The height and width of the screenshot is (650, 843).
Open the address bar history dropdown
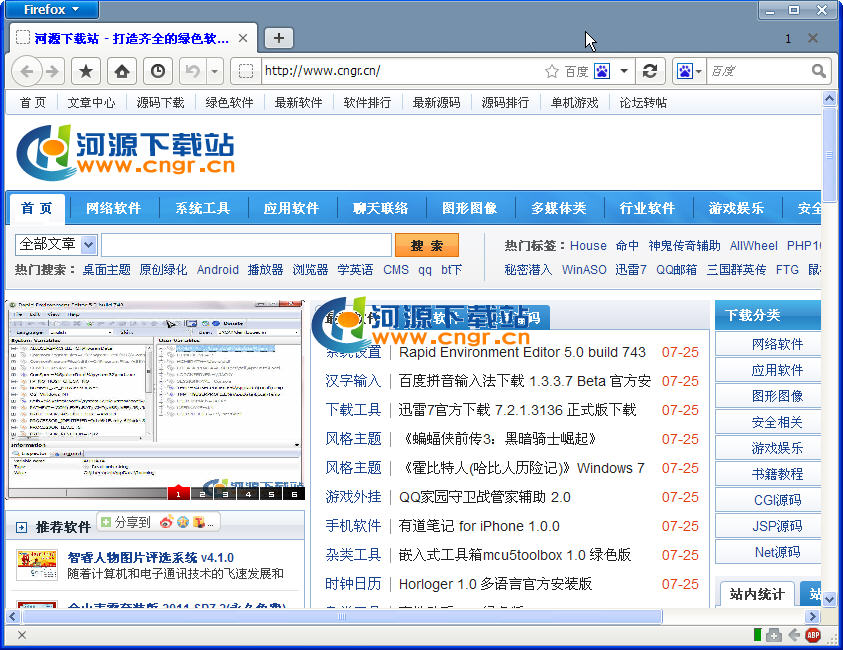pos(624,71)
